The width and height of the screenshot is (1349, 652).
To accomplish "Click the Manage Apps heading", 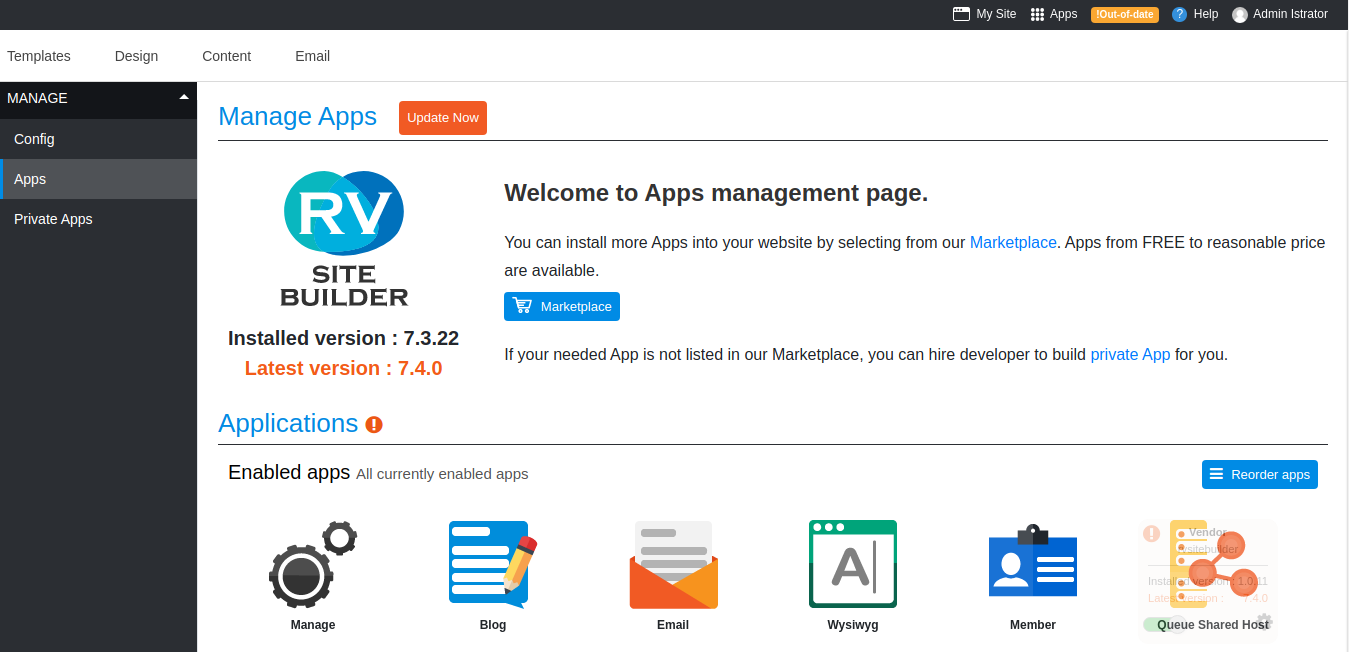I will 297,117.
